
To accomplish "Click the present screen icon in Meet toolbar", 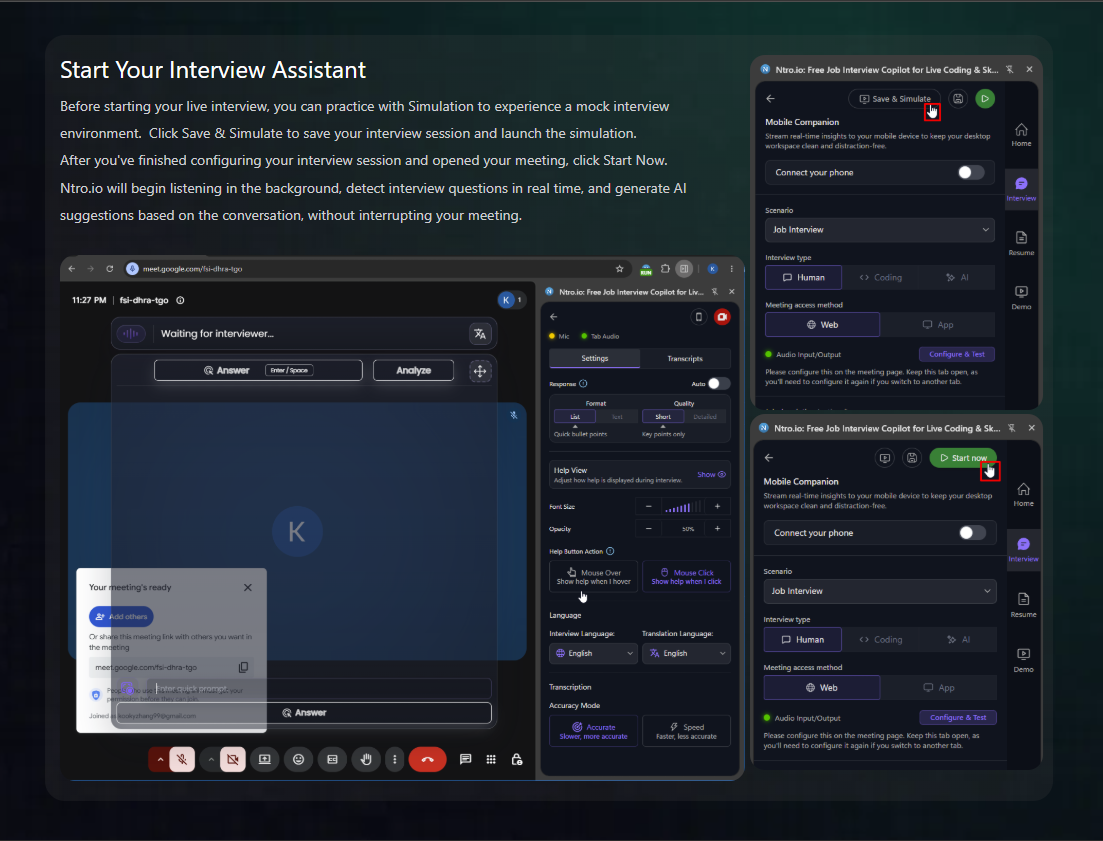I will pyautogui.click(x=264, y=759).
